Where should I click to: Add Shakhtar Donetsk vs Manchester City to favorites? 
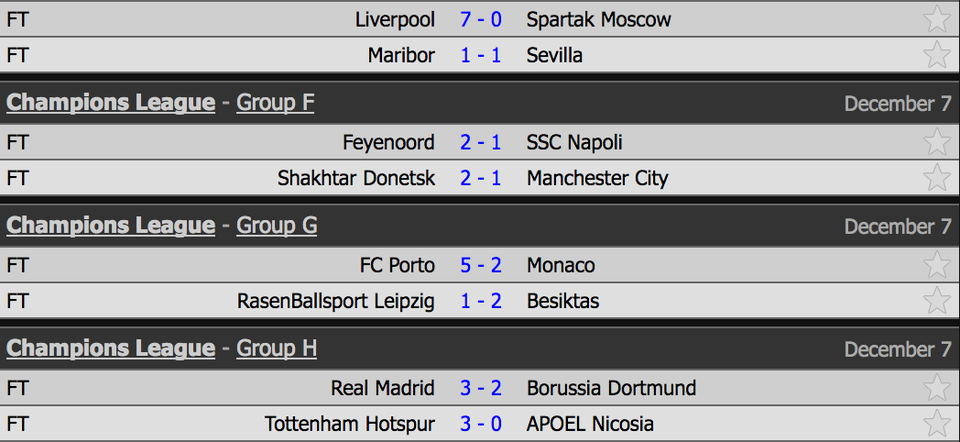[x=937, y=178]
